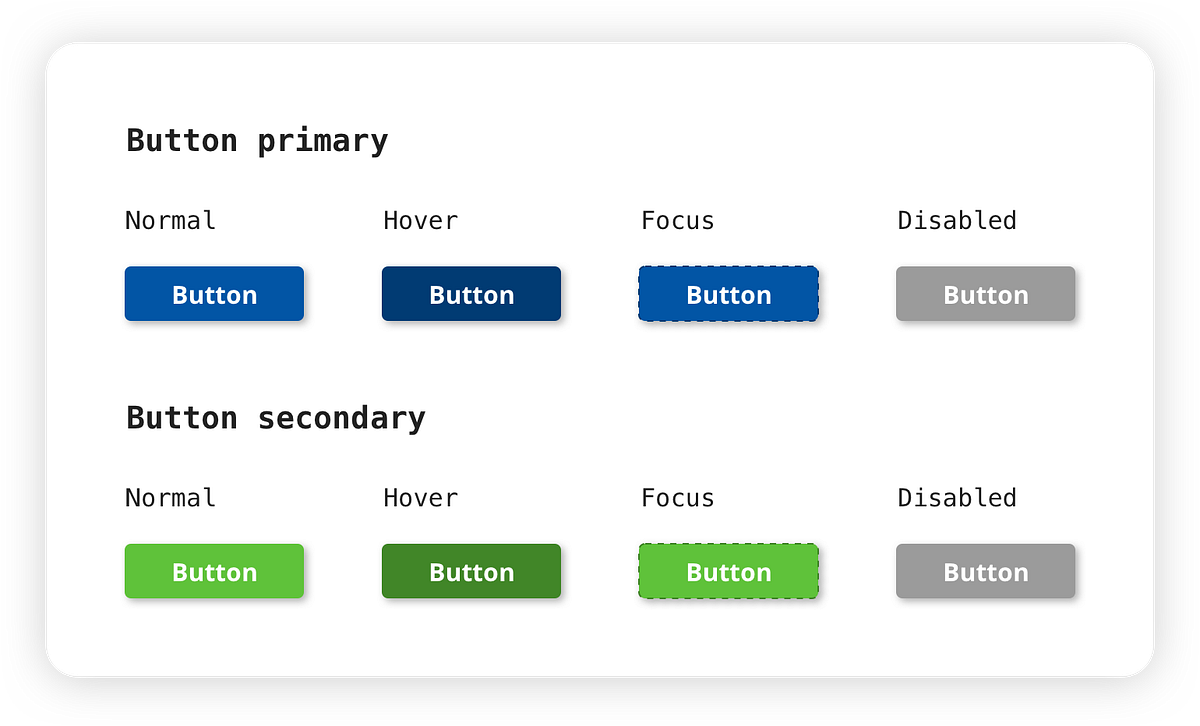Click the Disabled label in the secondary row
Image resolution: width=1200 pixels, height=726 pixels.
pos(956,497)
